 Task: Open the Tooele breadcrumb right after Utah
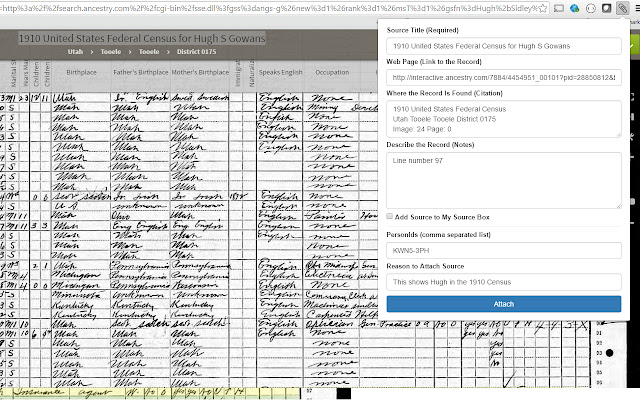pyautogui.click(x=111, y=52)
